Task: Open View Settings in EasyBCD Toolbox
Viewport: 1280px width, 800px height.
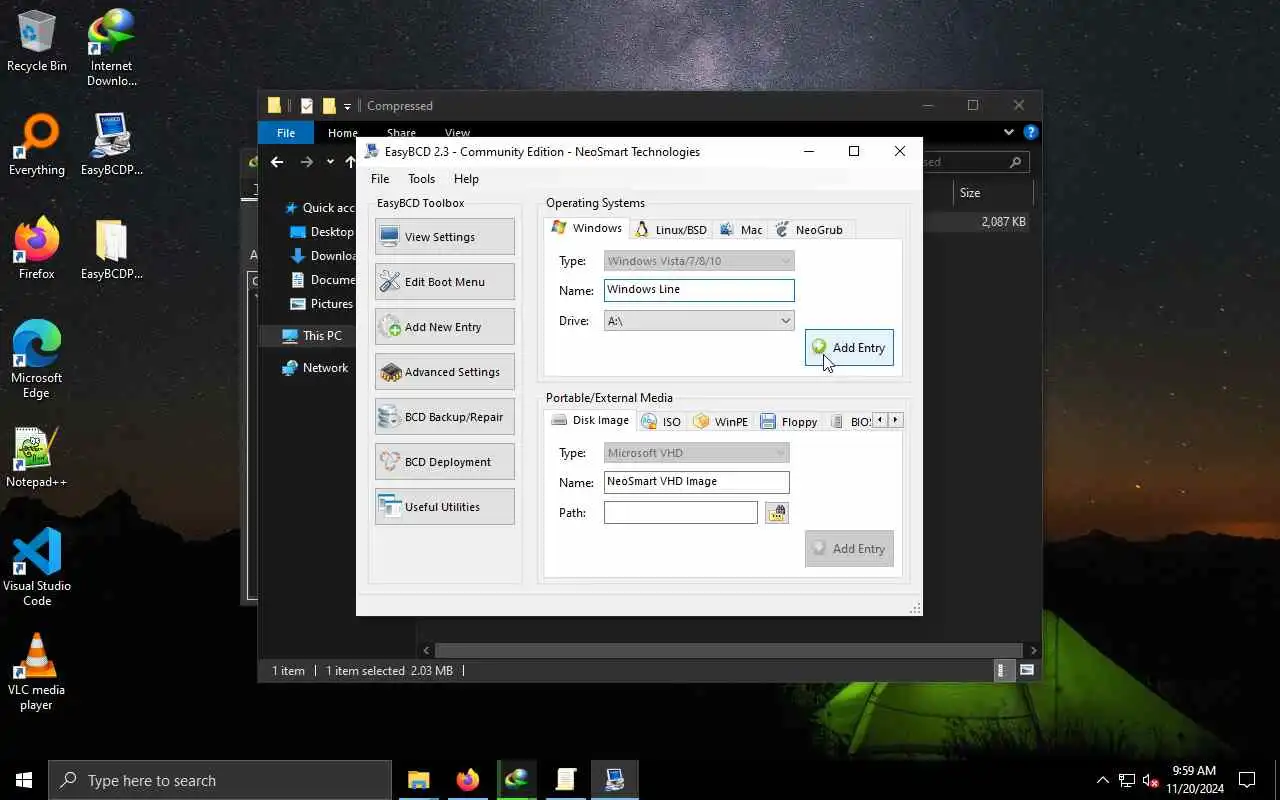Action: point(445,237)
